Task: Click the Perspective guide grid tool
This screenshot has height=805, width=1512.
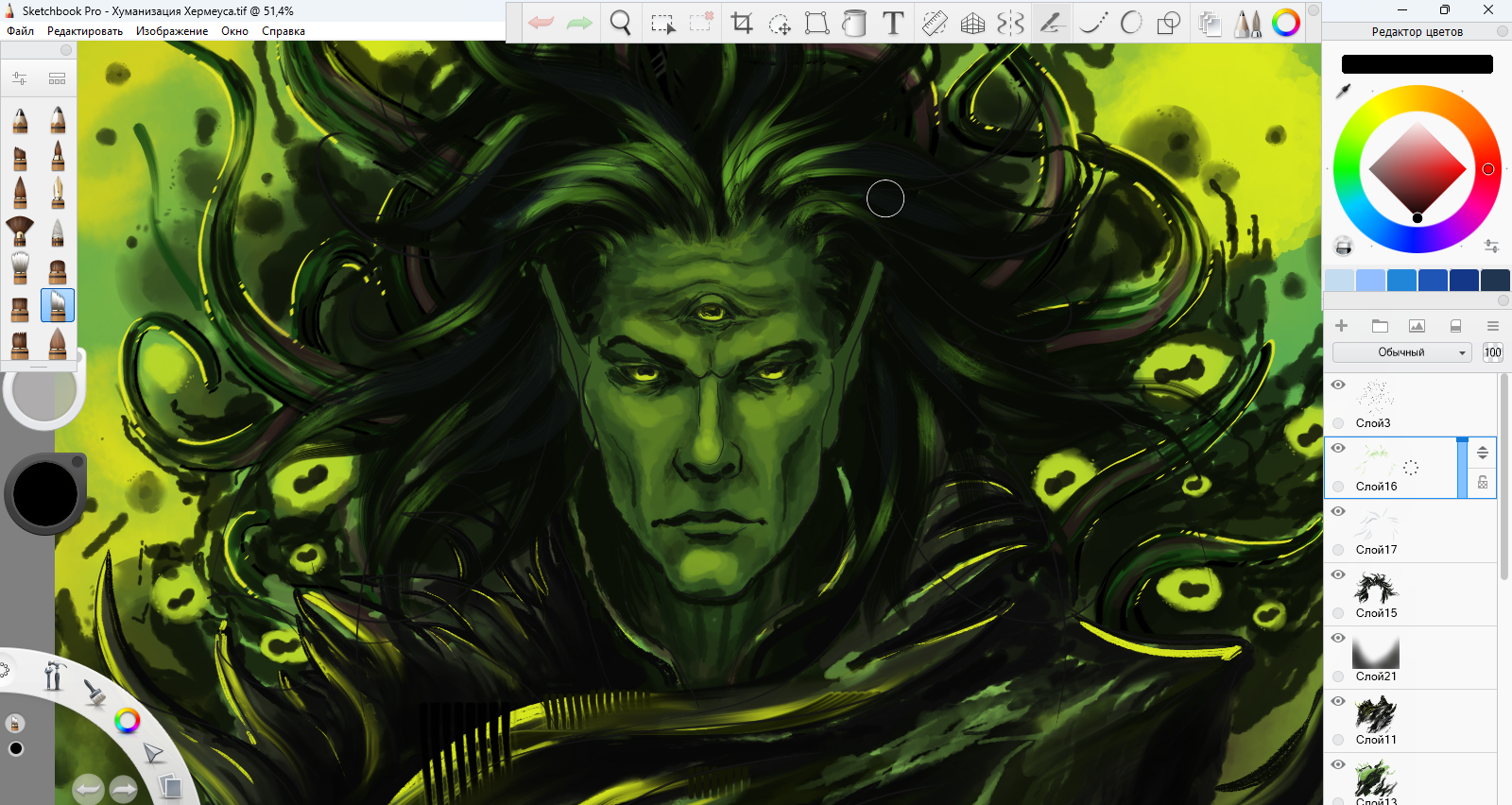Action: click(x=972, y=23)
